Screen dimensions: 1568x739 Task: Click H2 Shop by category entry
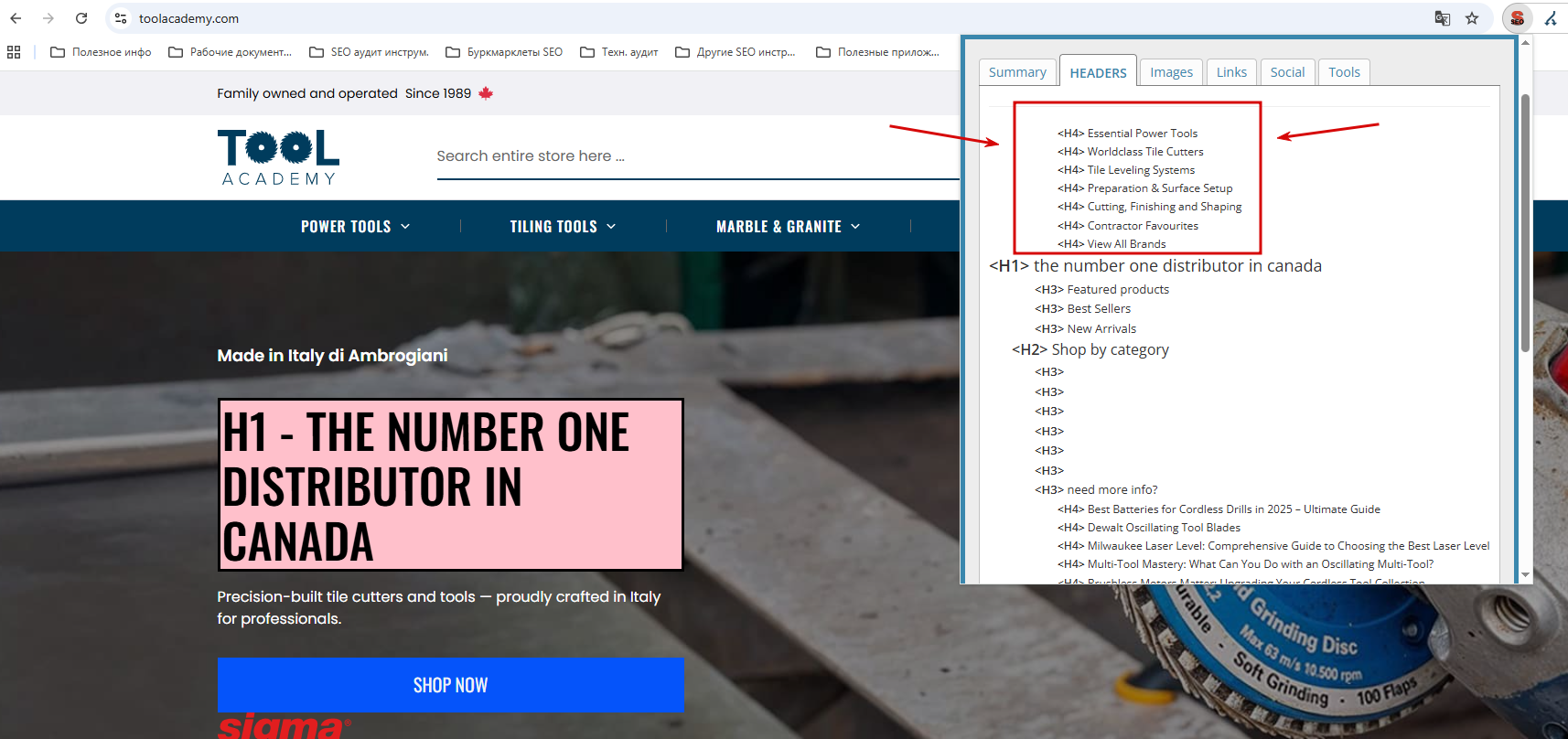coord(1090,349)
